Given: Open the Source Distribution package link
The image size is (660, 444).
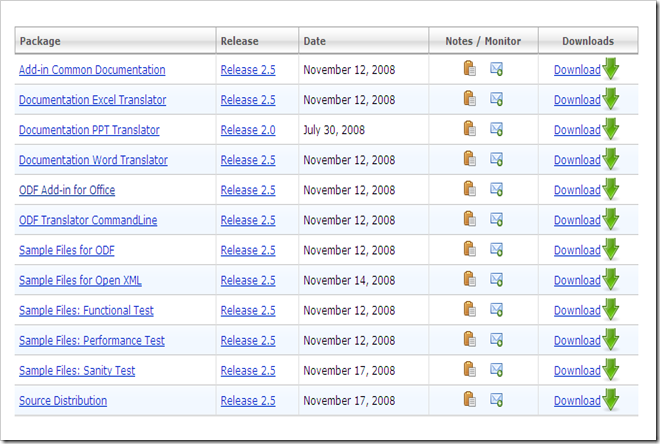Looking at the screenshot, I should pyautogui.click(x=63, y=401).
